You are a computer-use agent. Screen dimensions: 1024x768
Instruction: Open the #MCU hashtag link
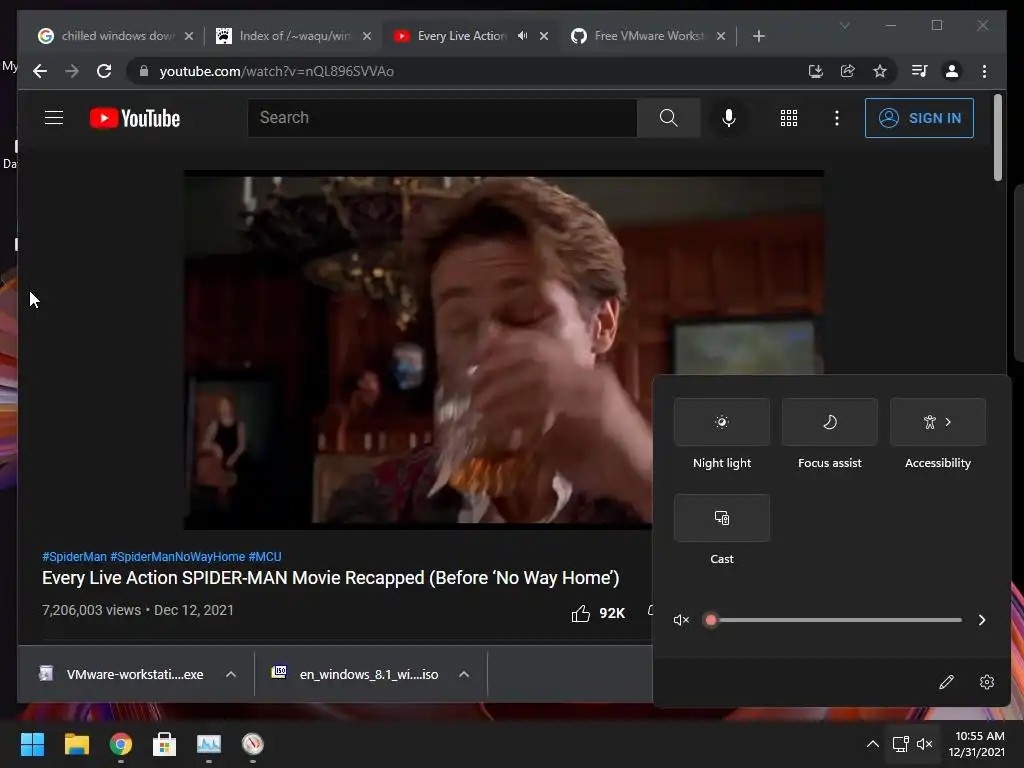click(x=264, y=556)
